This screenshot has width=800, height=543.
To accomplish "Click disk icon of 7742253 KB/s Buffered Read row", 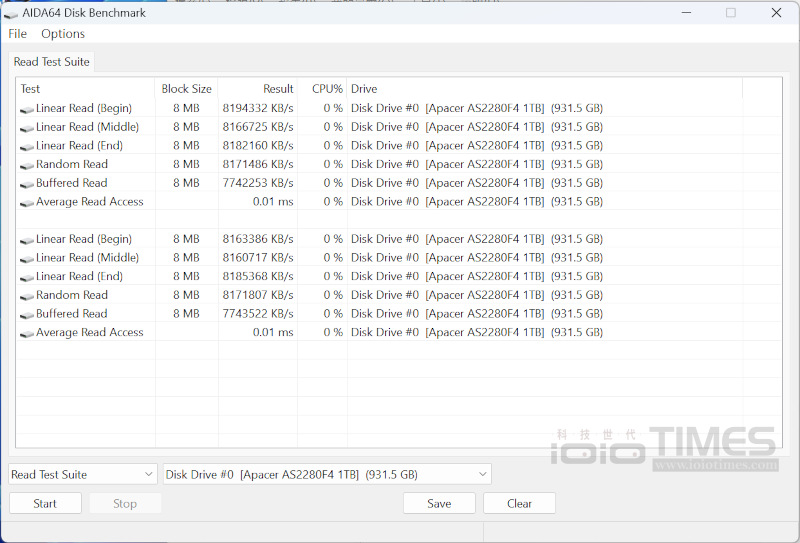I will 27,184.
